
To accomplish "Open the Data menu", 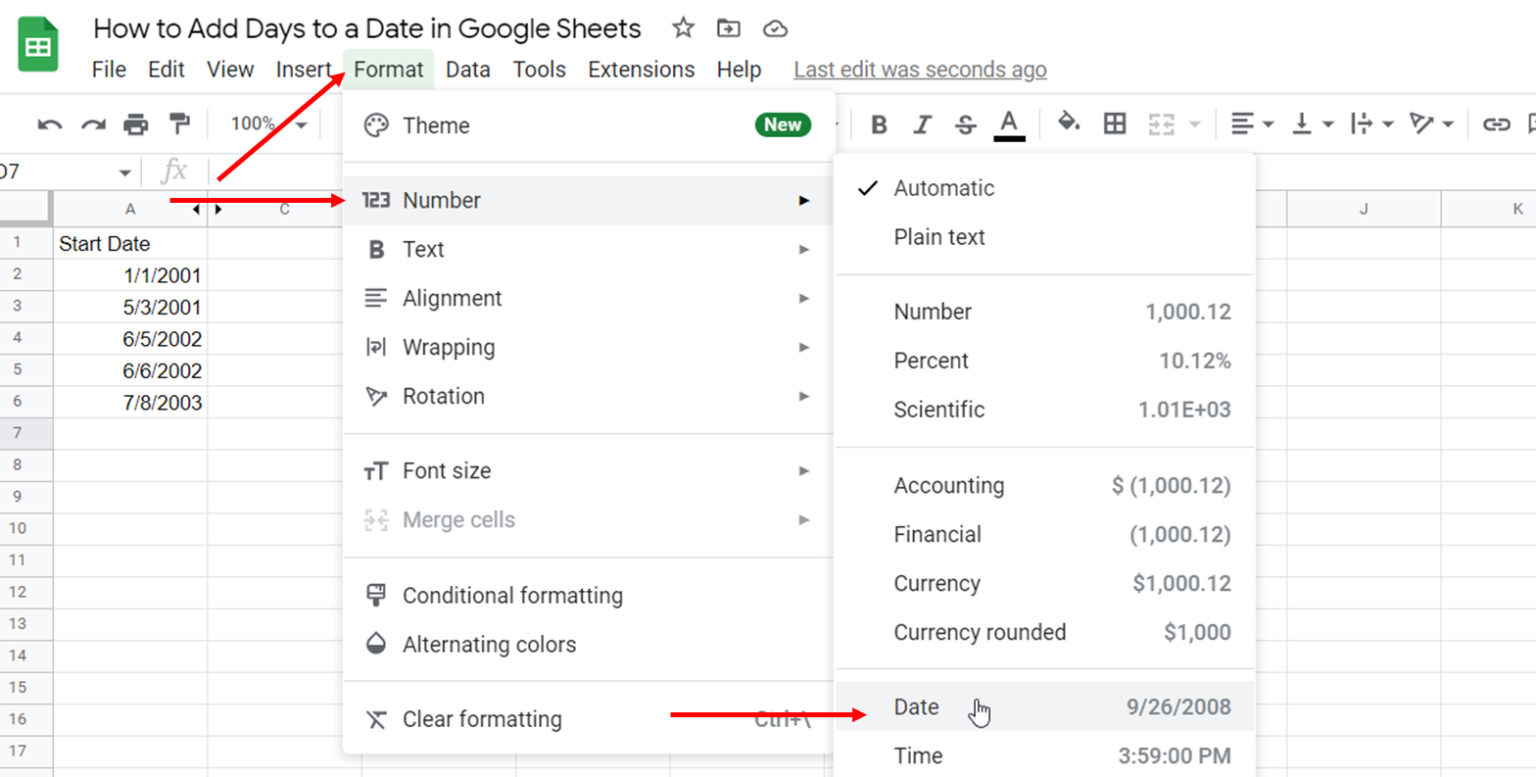I will (468, 70).
